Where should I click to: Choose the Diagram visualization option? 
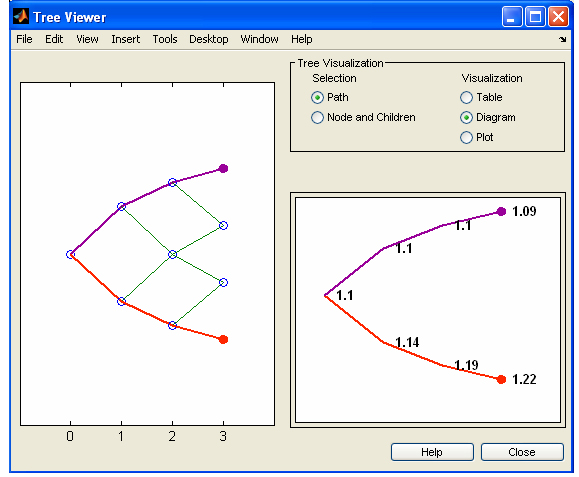466,117
